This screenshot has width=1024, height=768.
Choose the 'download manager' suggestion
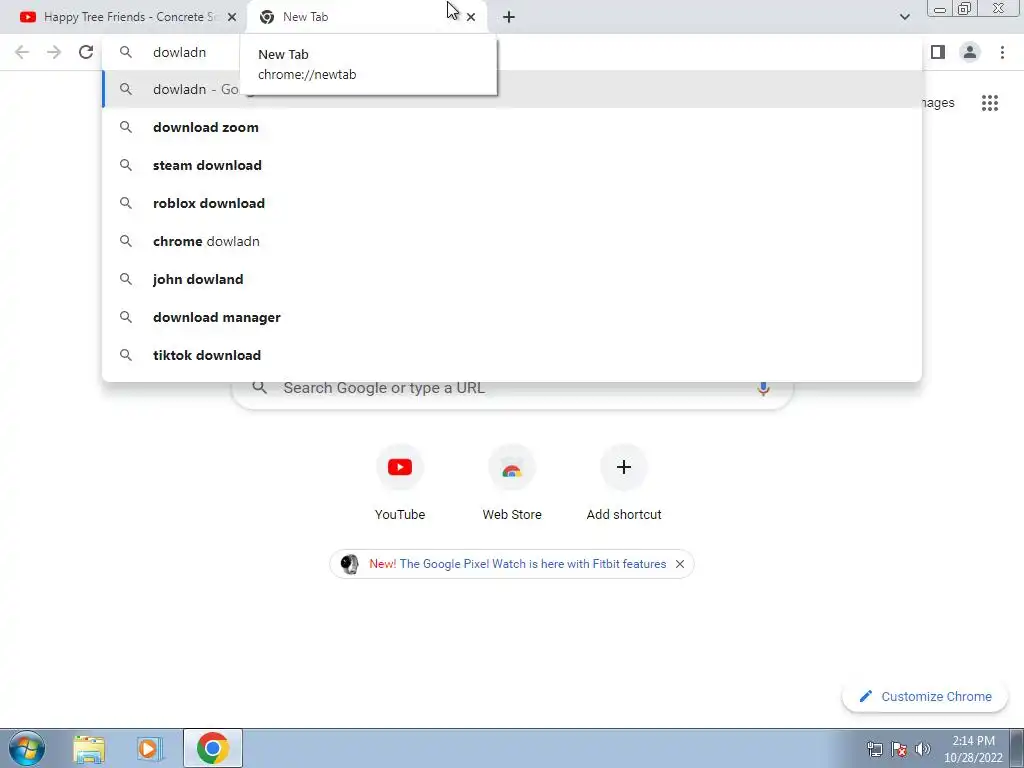(512, 317)
